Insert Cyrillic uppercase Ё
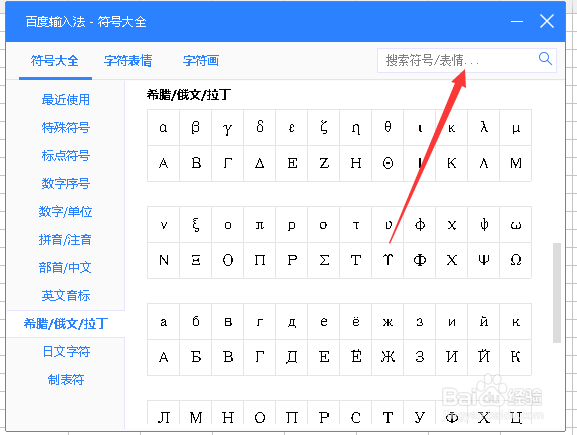Viewport: 577px width, 435px height. click(355, 357)
